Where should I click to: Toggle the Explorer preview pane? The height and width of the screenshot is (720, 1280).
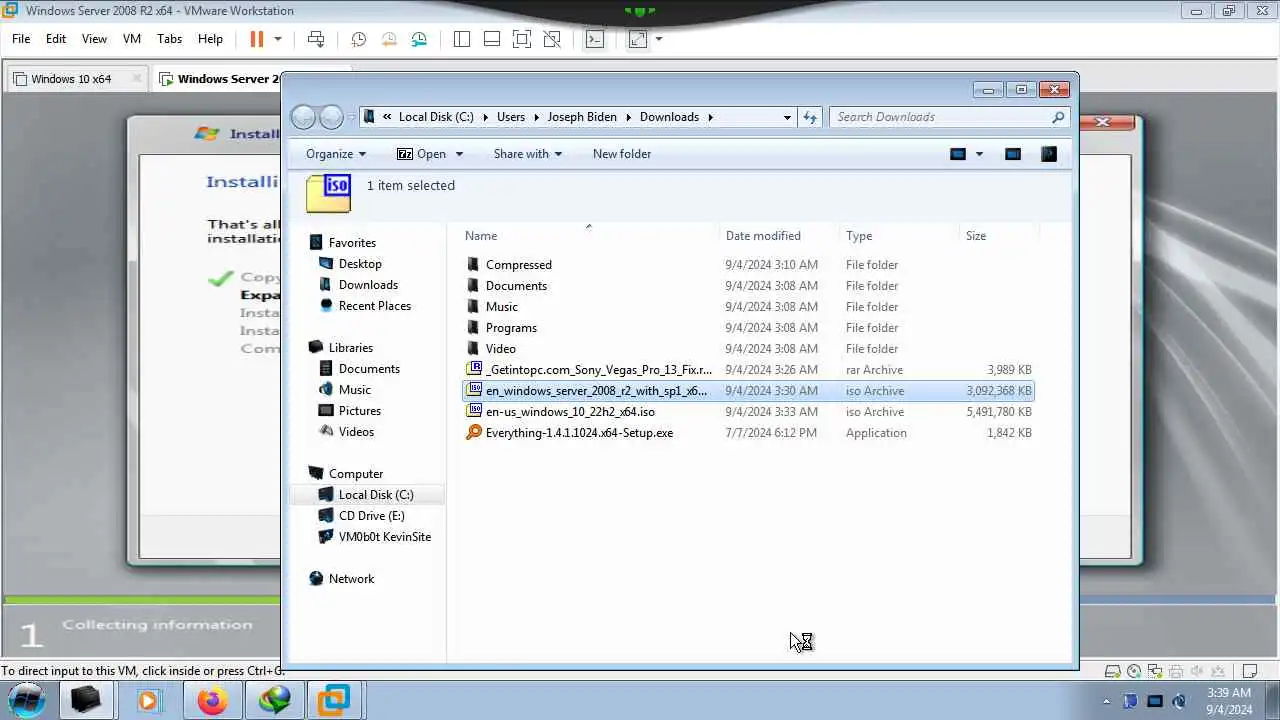(x=1013, y=154)
